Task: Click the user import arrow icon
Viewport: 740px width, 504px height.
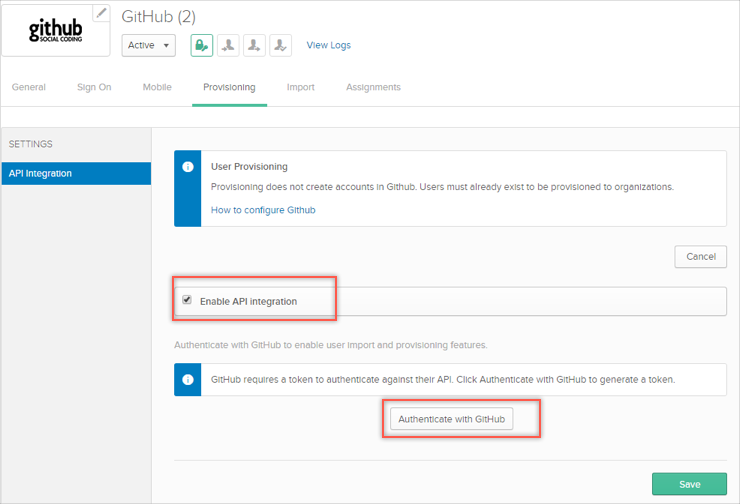Action: (x=254, y=45)
